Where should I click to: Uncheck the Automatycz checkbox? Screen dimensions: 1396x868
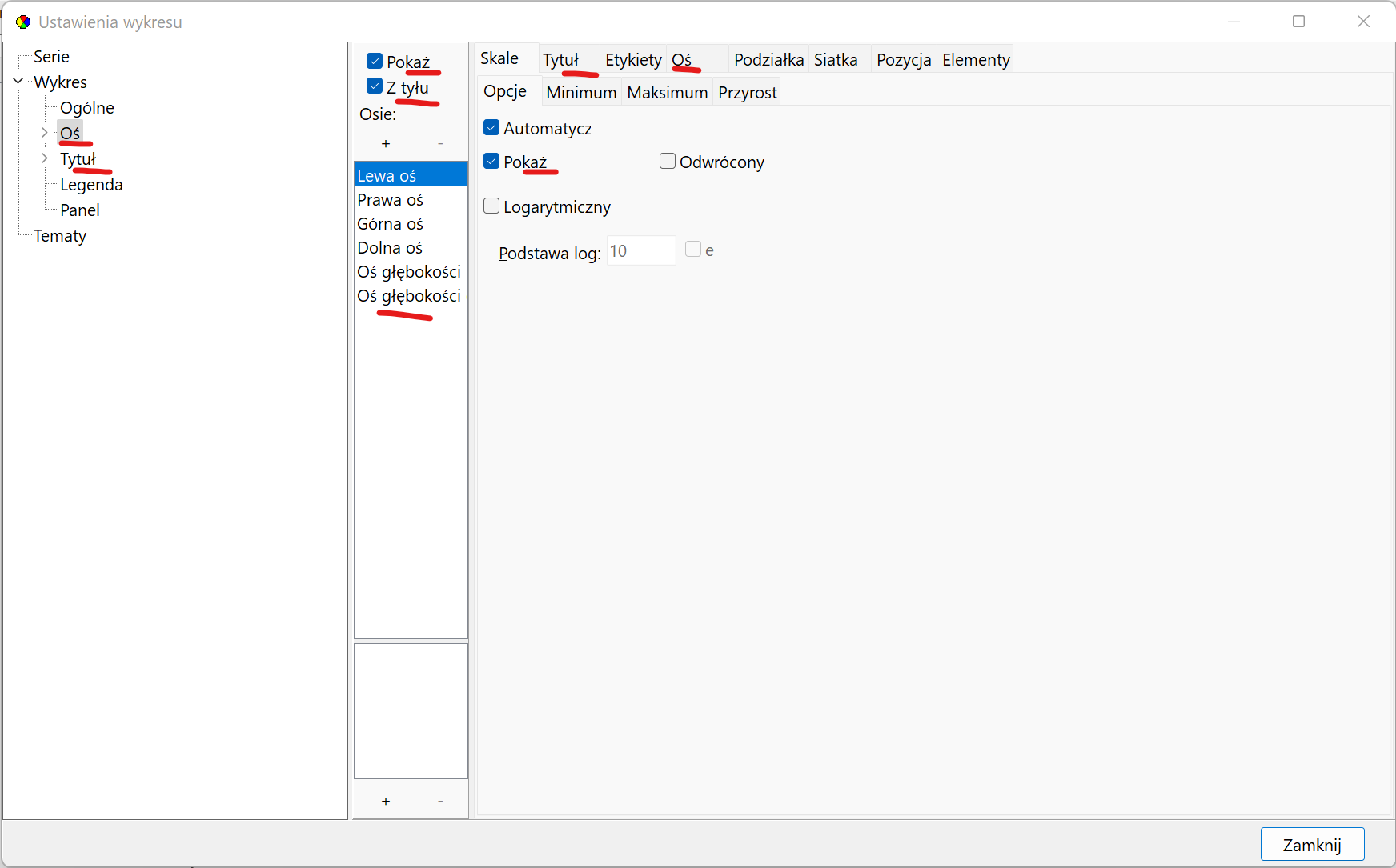coord(491,127)
